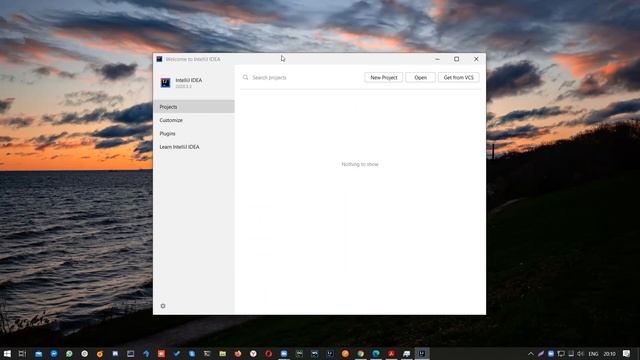Click the magnifier icon beside Search projects
This screenshot has width=640, height=360.
(245, 77)
